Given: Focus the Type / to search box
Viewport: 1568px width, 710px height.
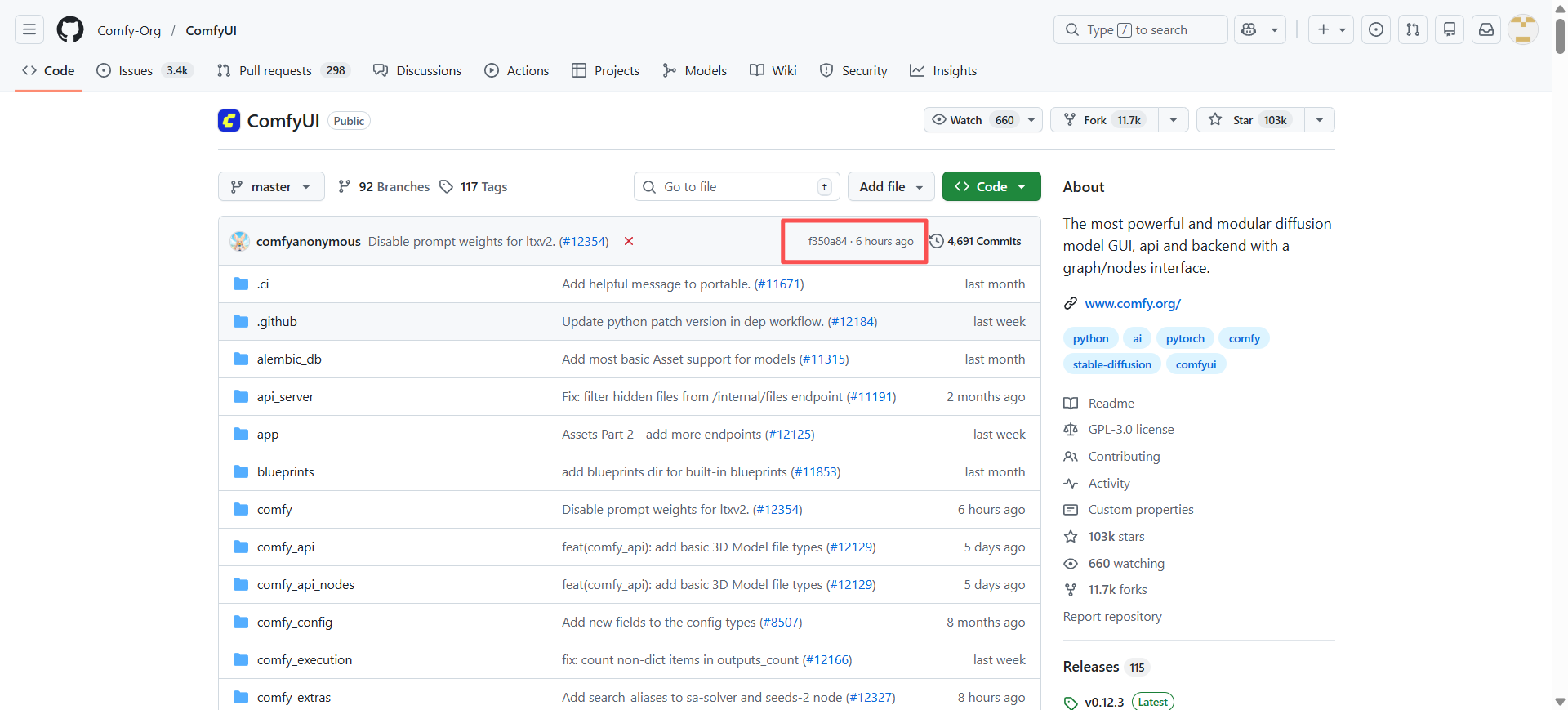Looking at the screenshot, I should click(x=1140, y=30).
